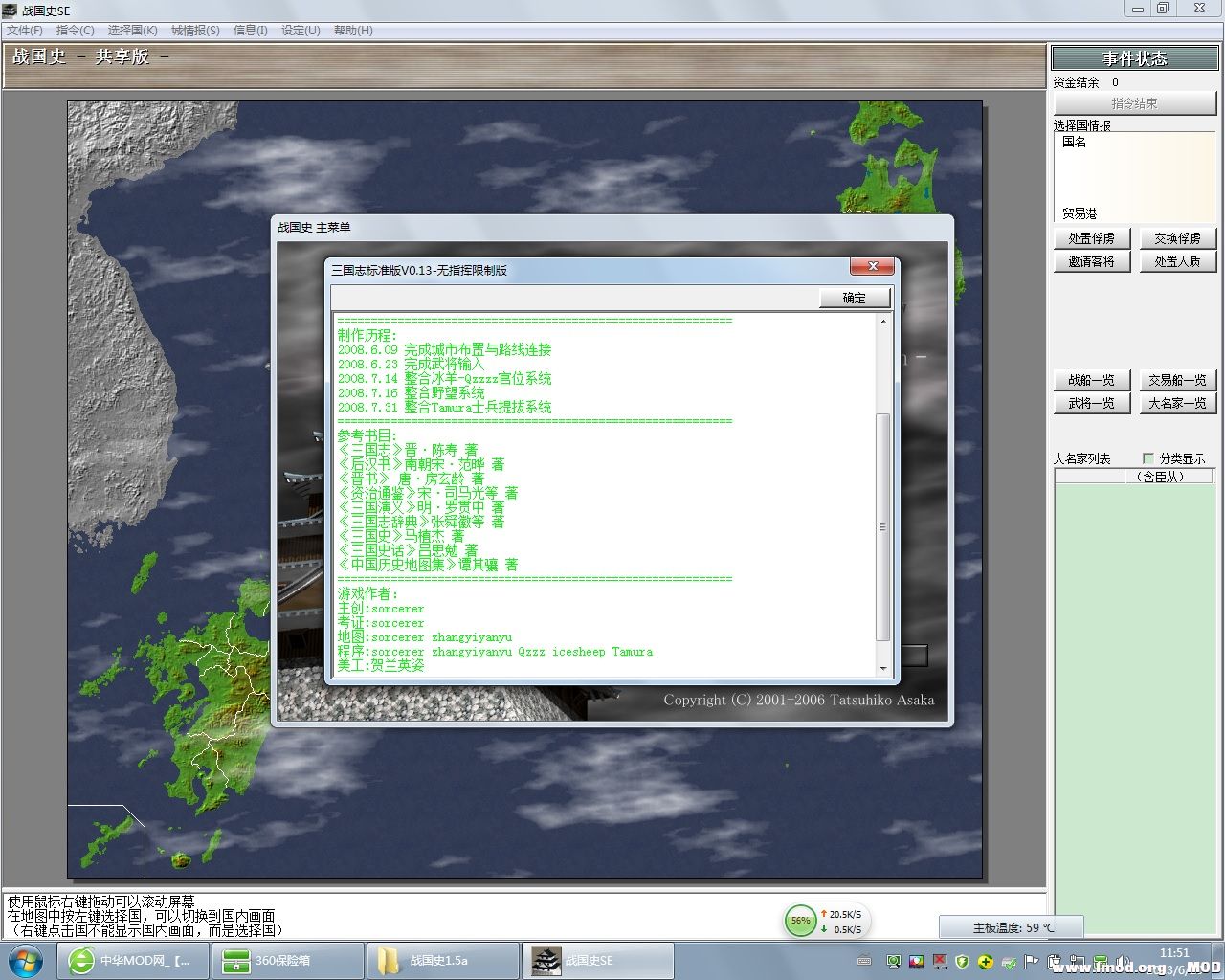The image size is (1225, 980).
Task: Click the green 360 shield tray icon
Action: 962,961
